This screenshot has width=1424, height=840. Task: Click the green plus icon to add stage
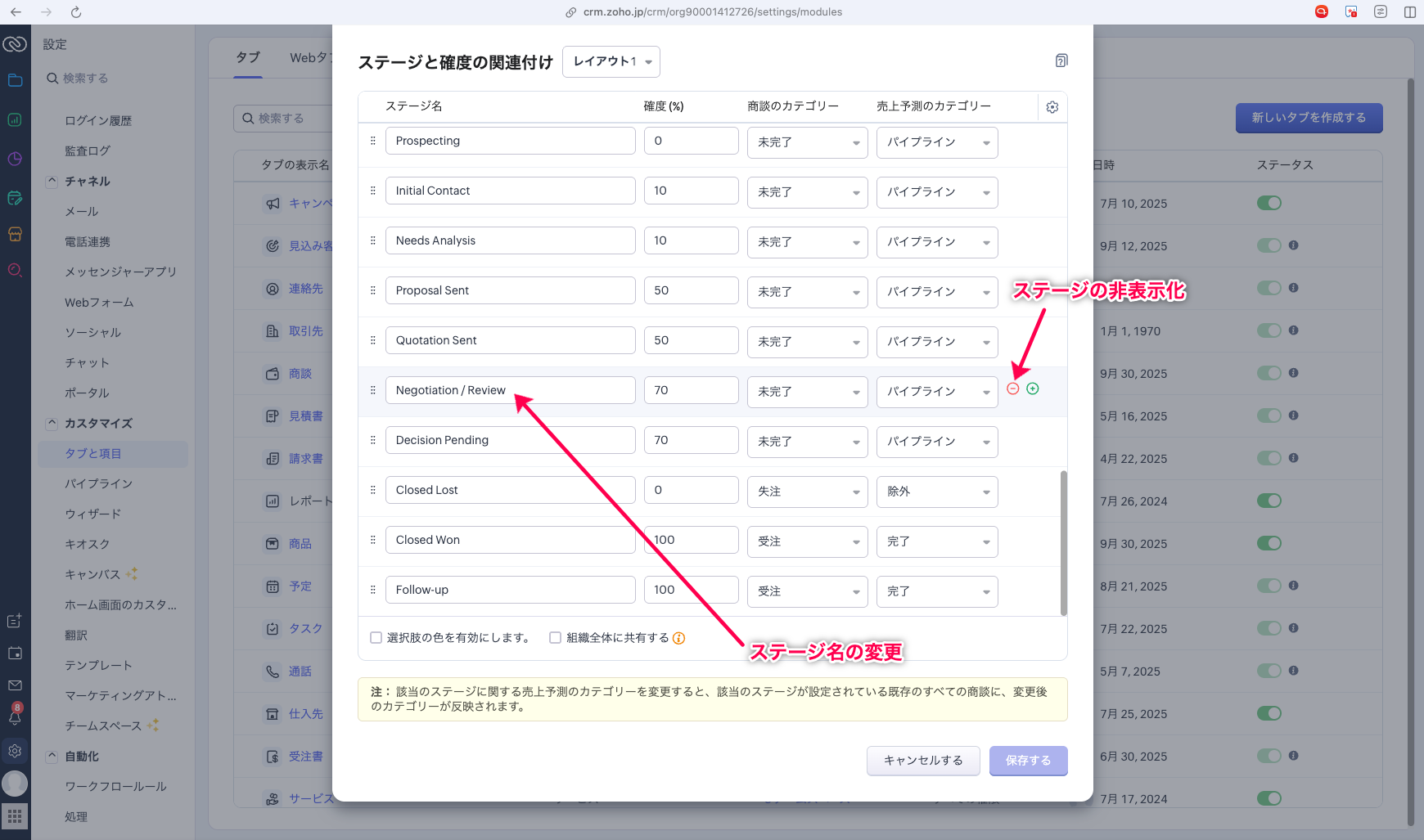pyautogui.click(x=1033, y=389)
